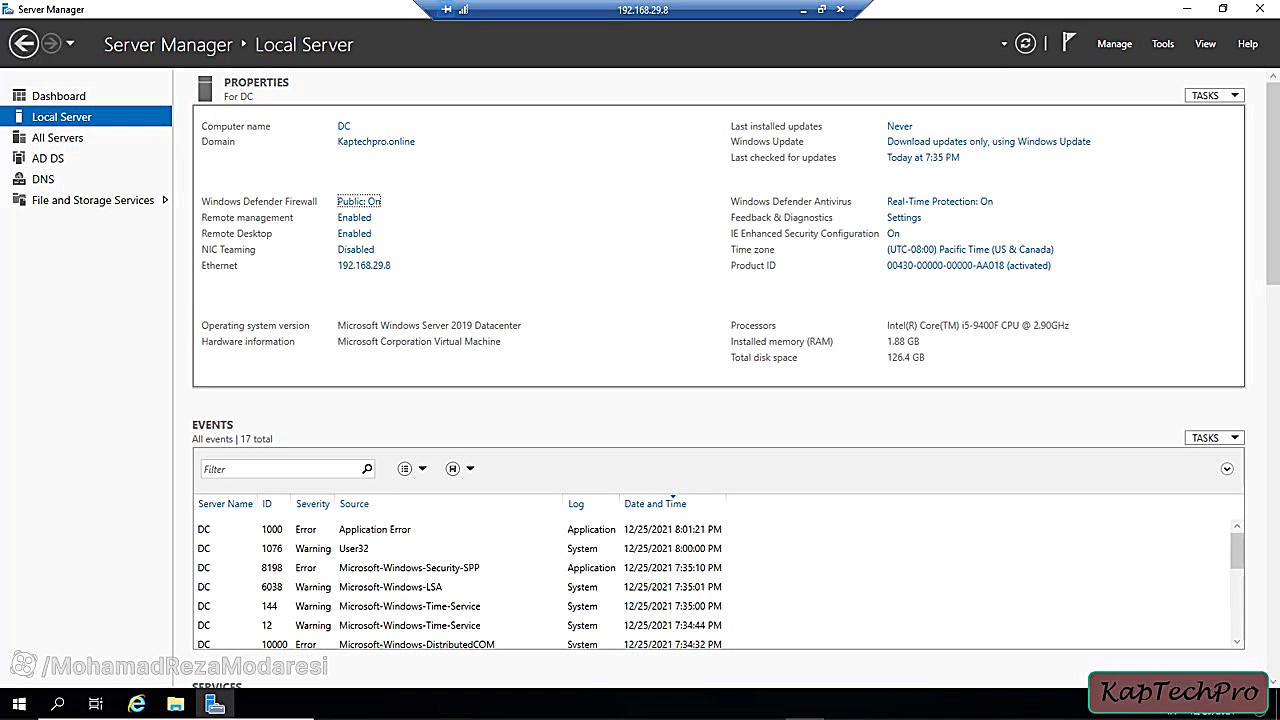This screenshot has height=720, width=1280.
Task: Sort events by ID column
Action: [267, 504]
